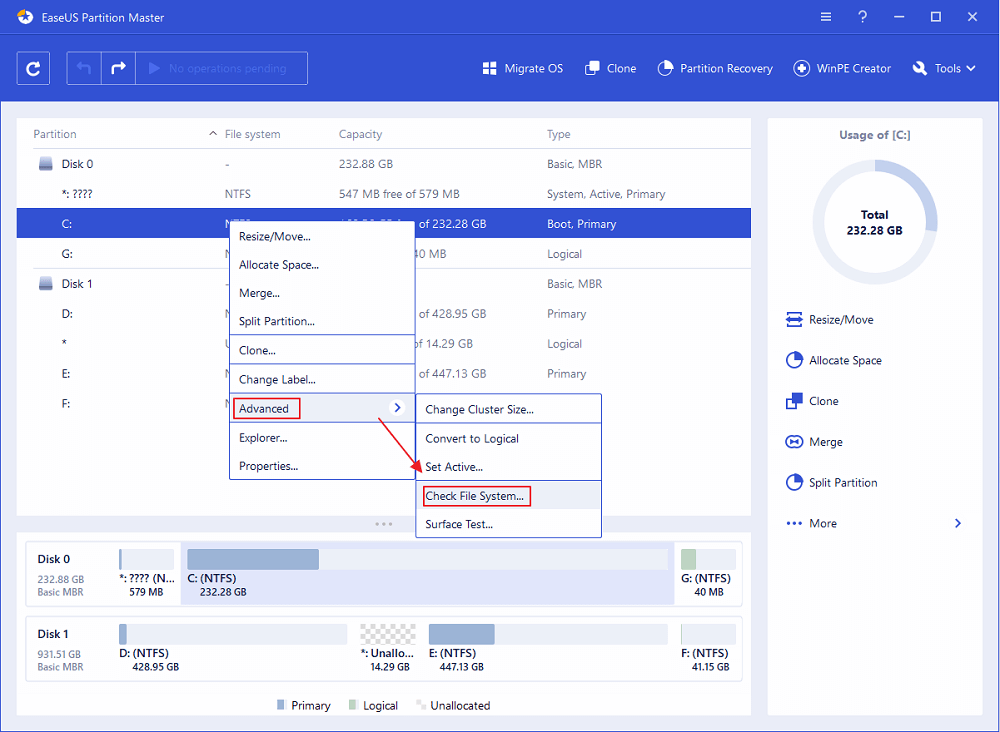Viewport: 1000px width, 732px height.
Task: Click the redo arrow icon
Action: coord(118,68)
